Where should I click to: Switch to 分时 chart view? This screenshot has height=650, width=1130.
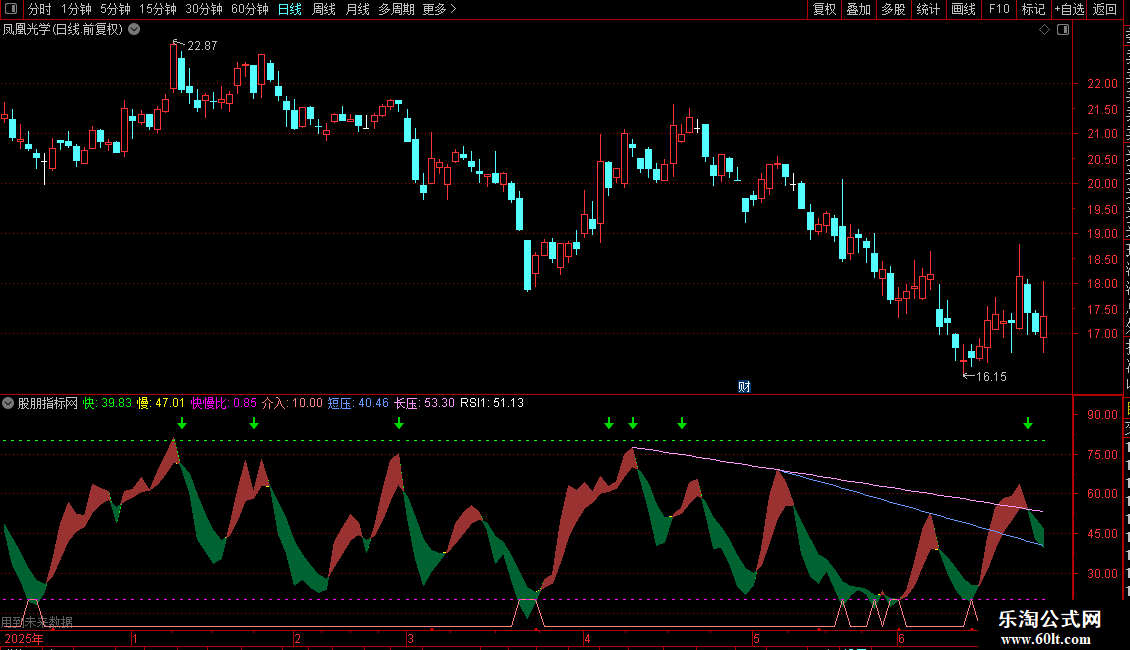click(40, 9)
